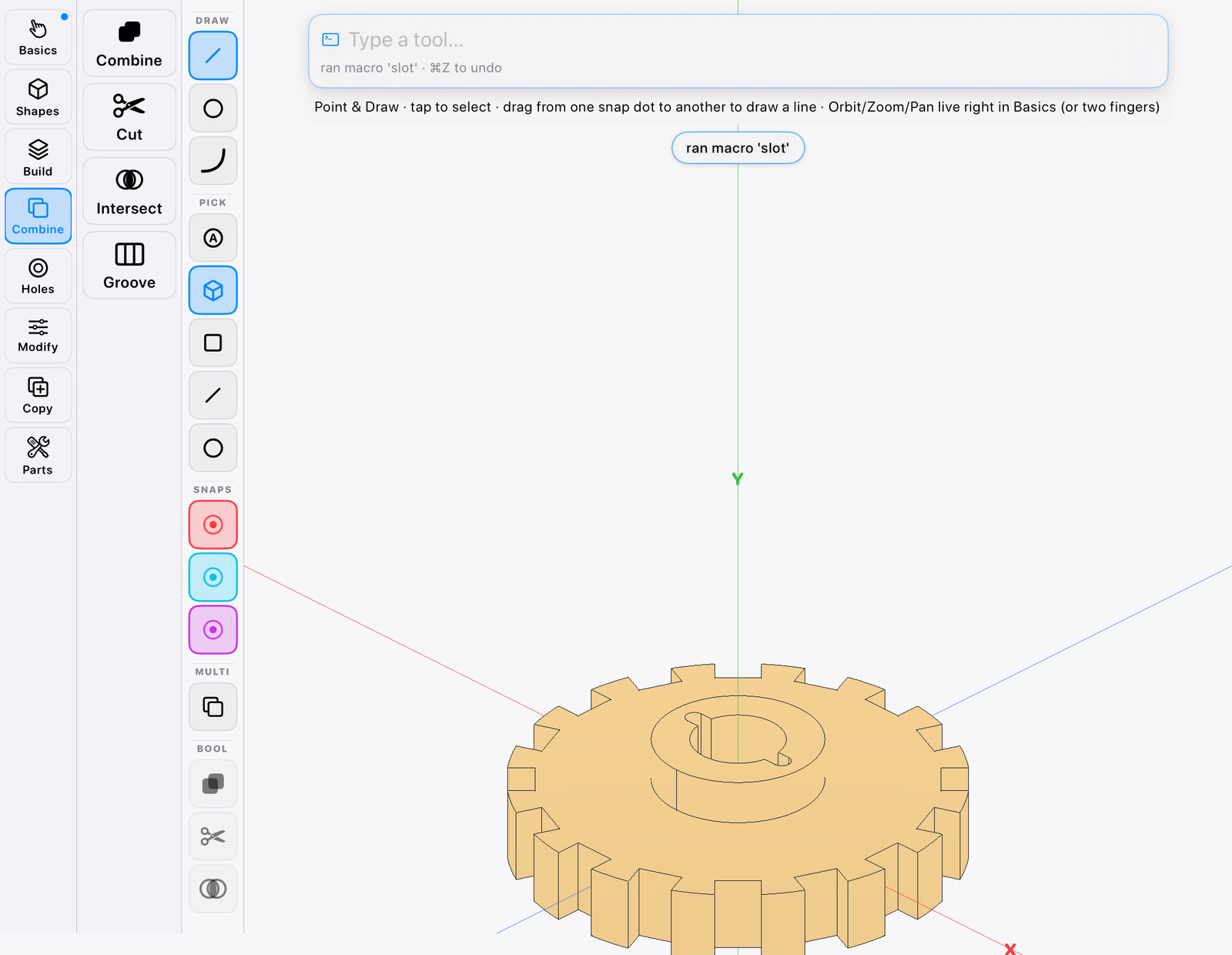
Task: Toggle the cyan snap dot option
Action: click(213, 577)
